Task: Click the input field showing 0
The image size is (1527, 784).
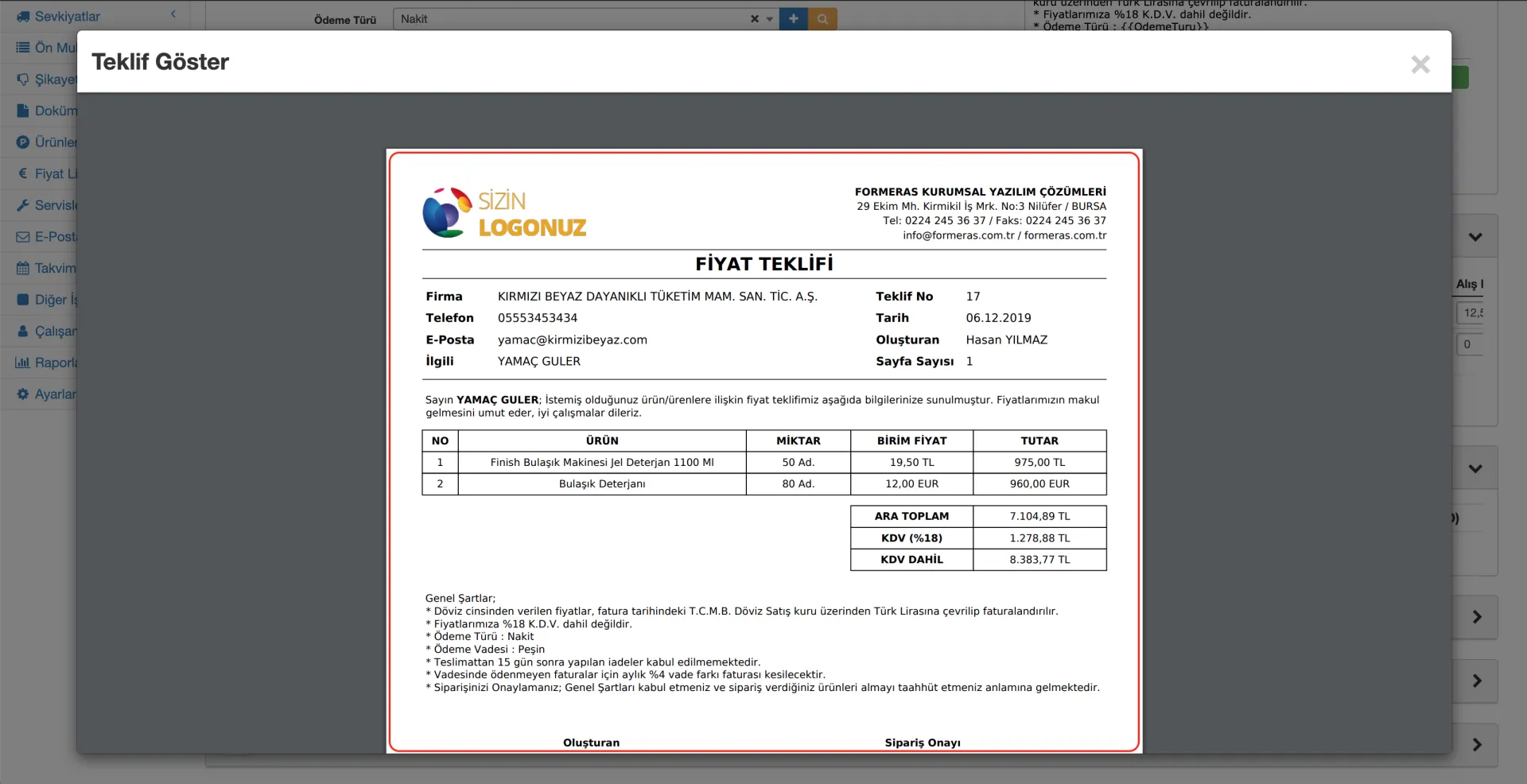Action: 1471,344
